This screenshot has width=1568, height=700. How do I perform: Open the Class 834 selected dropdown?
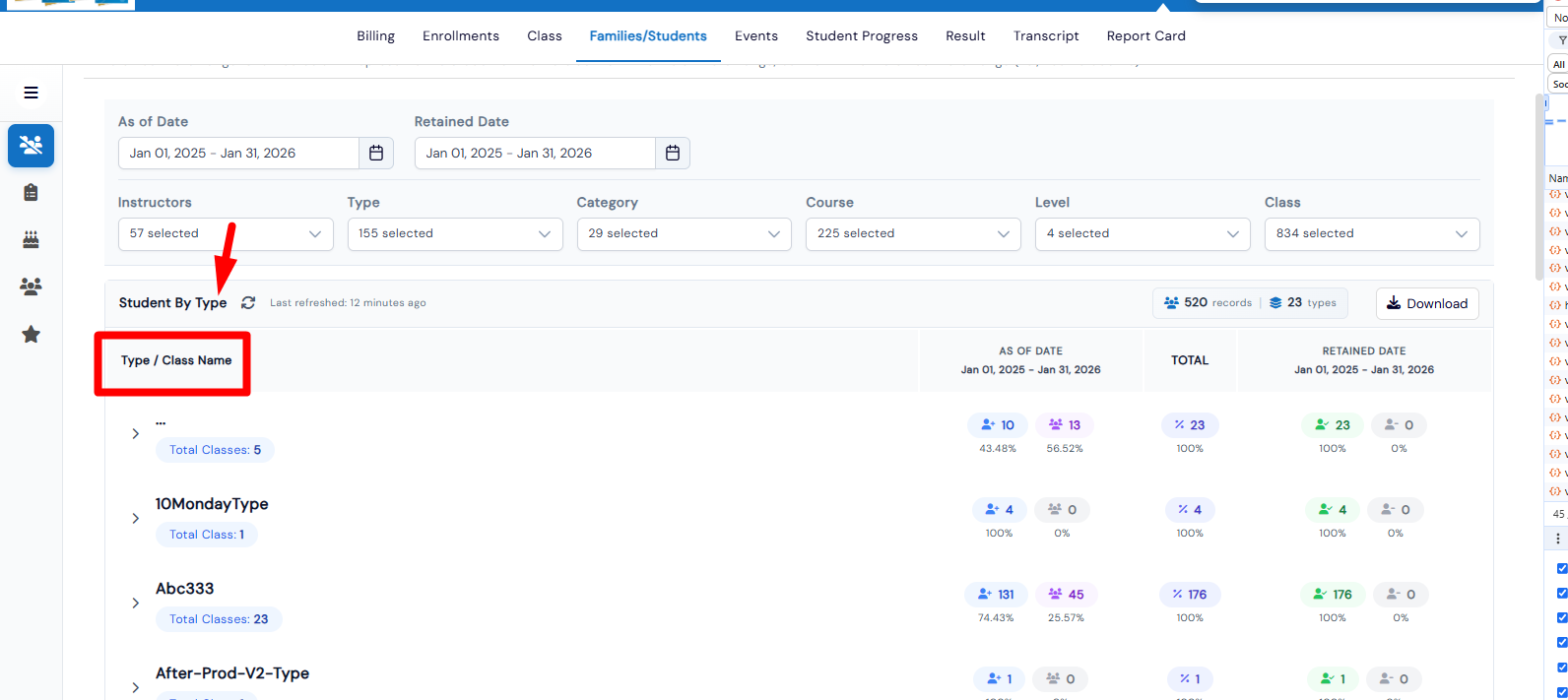[x=1372, y=234]
